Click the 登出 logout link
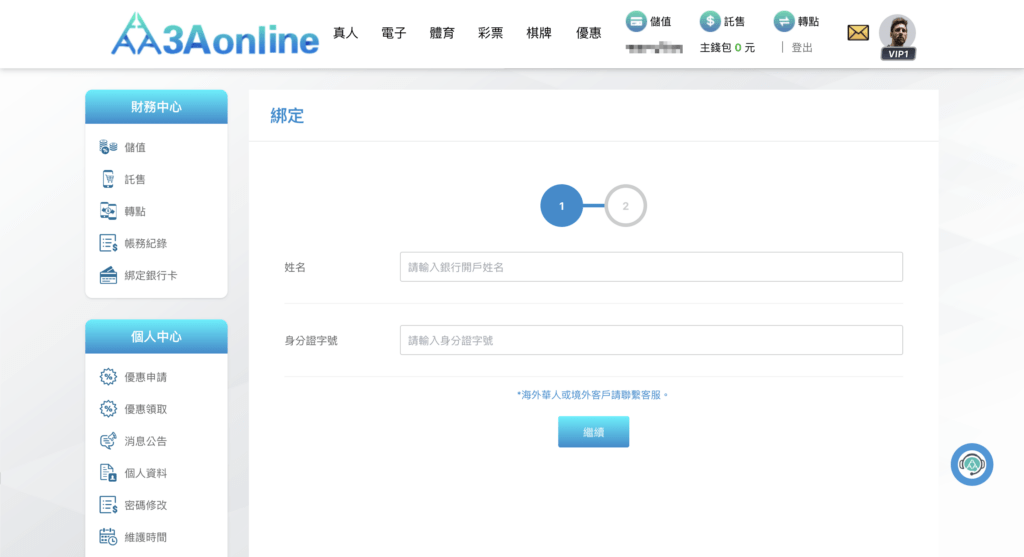 pyautogui.click(x=802, y=47)
